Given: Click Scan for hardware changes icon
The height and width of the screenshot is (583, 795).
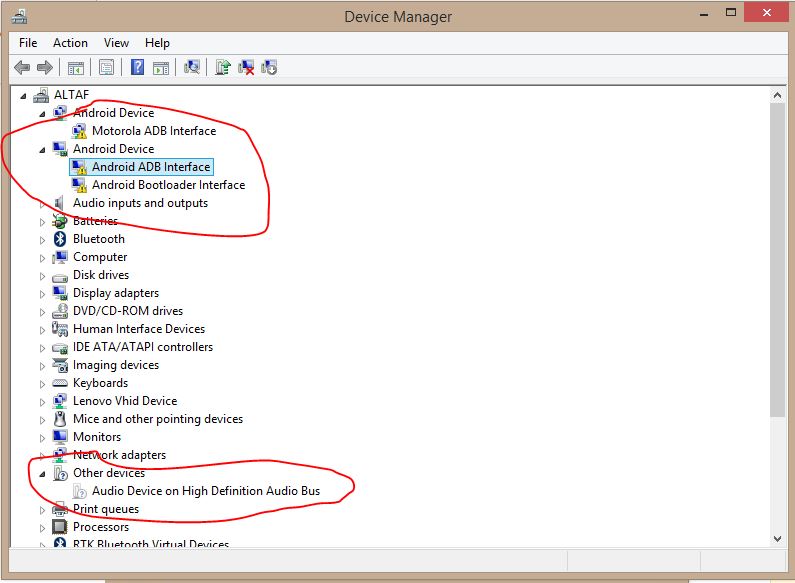Looking at the screenshot, I should point(192,67).
